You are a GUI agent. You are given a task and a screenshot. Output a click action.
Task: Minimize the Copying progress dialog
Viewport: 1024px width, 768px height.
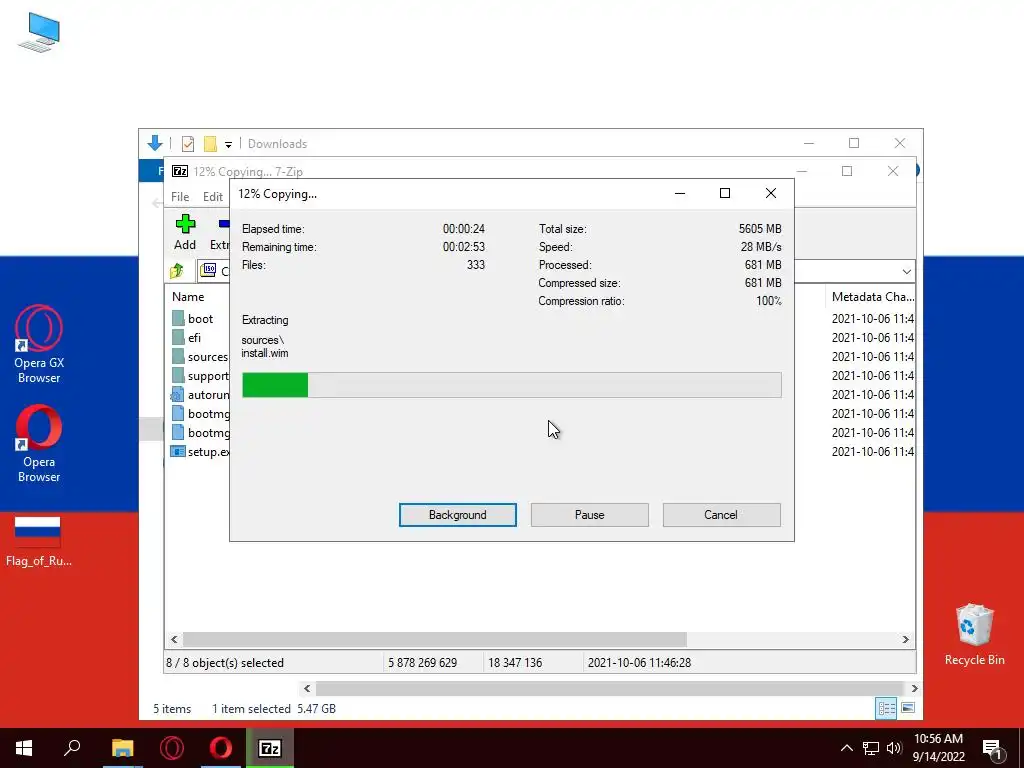680,193
